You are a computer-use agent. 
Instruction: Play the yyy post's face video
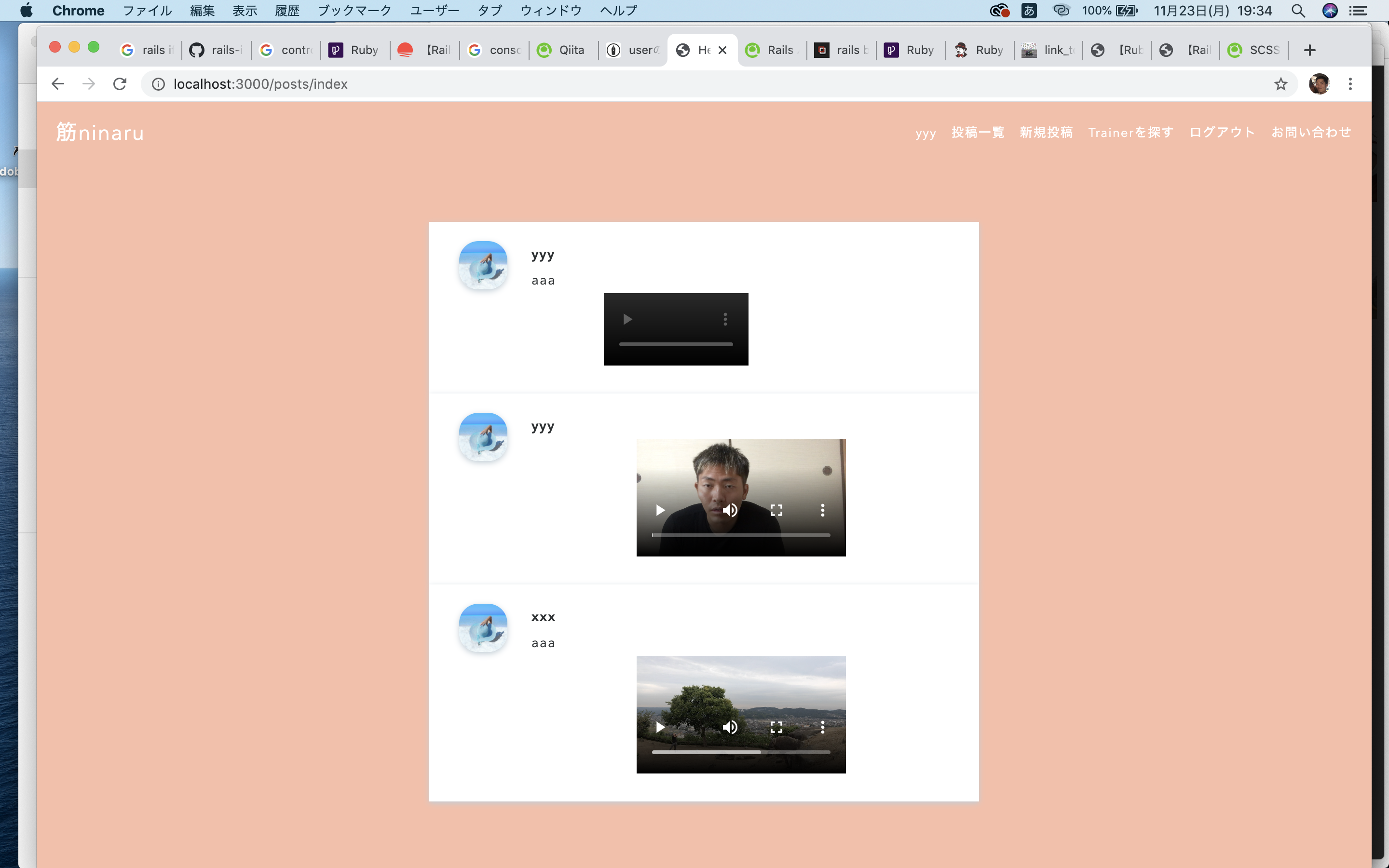click(660, 510)
